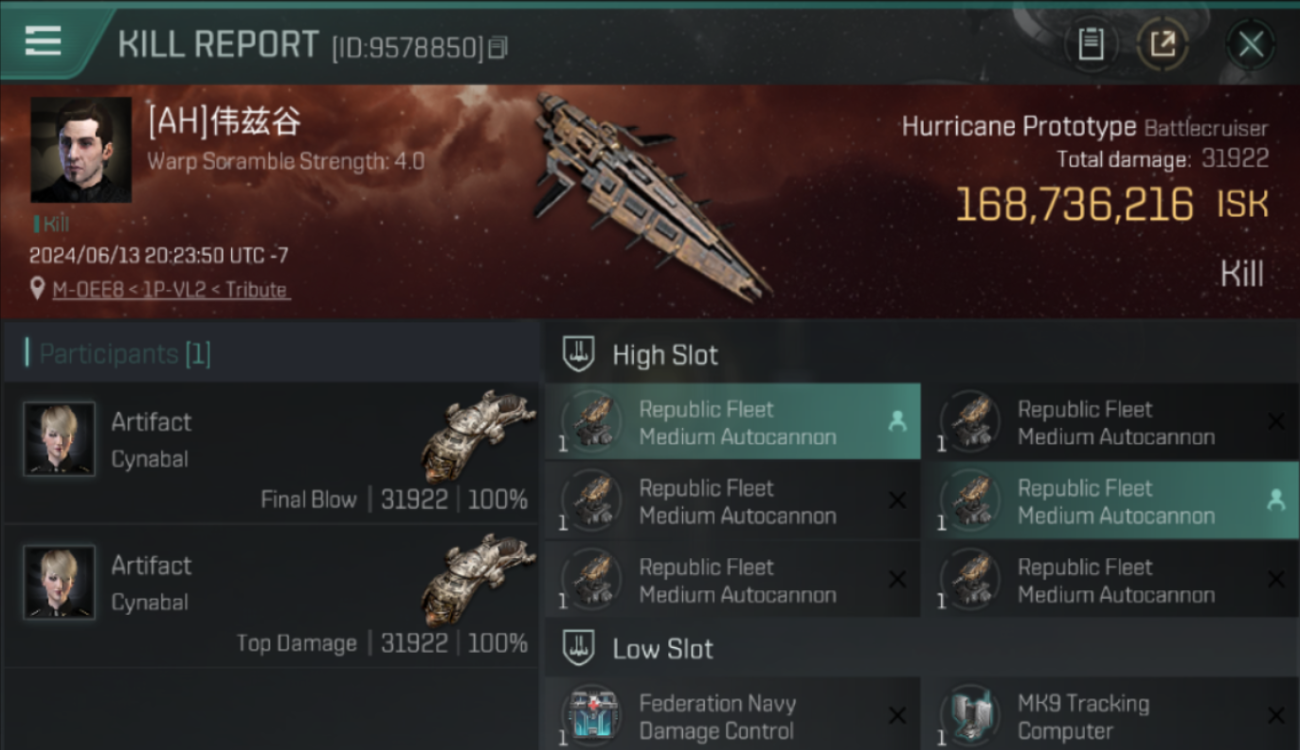1300x750 pixels.
Task: Click the Hurricane Prototype ship name
Action: tap(1019, 127)
